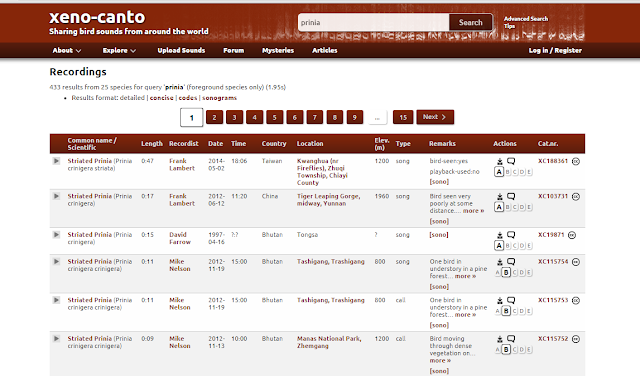The image size is (640, 376).
Task: Open discussion bubble for recording XC115753
Action: tap(511, 300)
